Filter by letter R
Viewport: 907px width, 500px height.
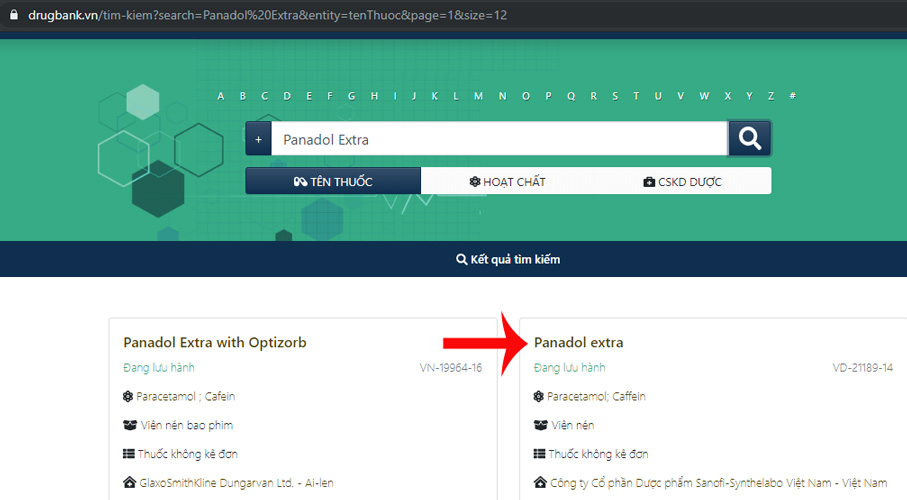(x=593, y=96)
